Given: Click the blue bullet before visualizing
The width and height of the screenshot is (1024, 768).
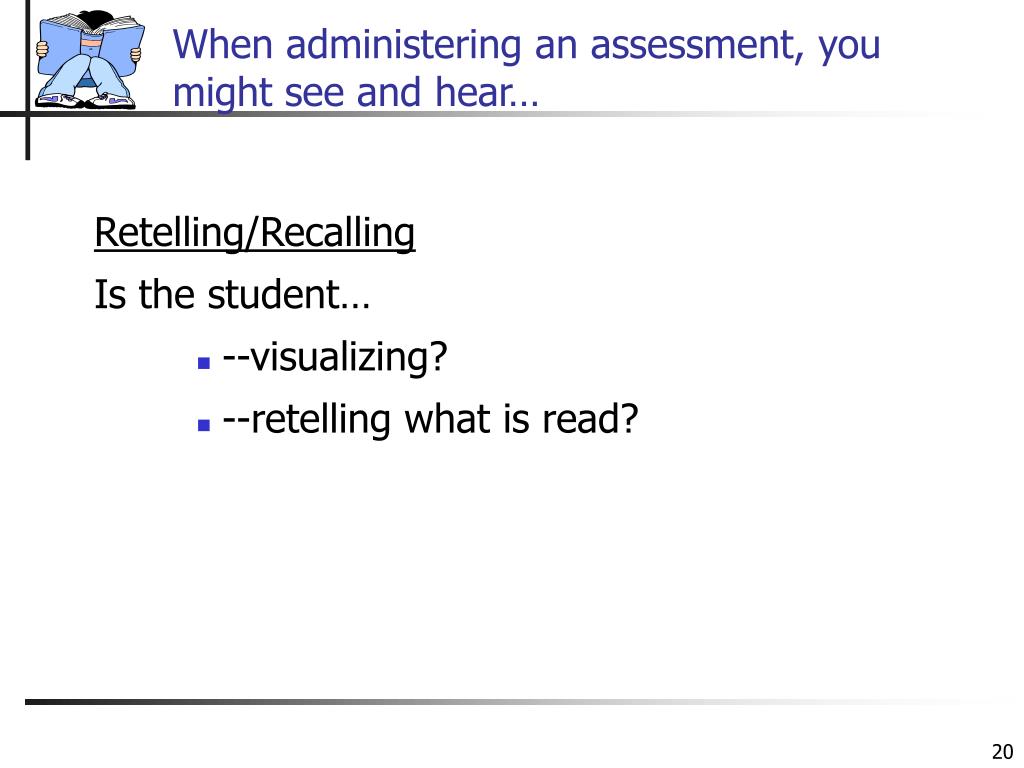Looking at the screenshot, I should tap(204, 363).
